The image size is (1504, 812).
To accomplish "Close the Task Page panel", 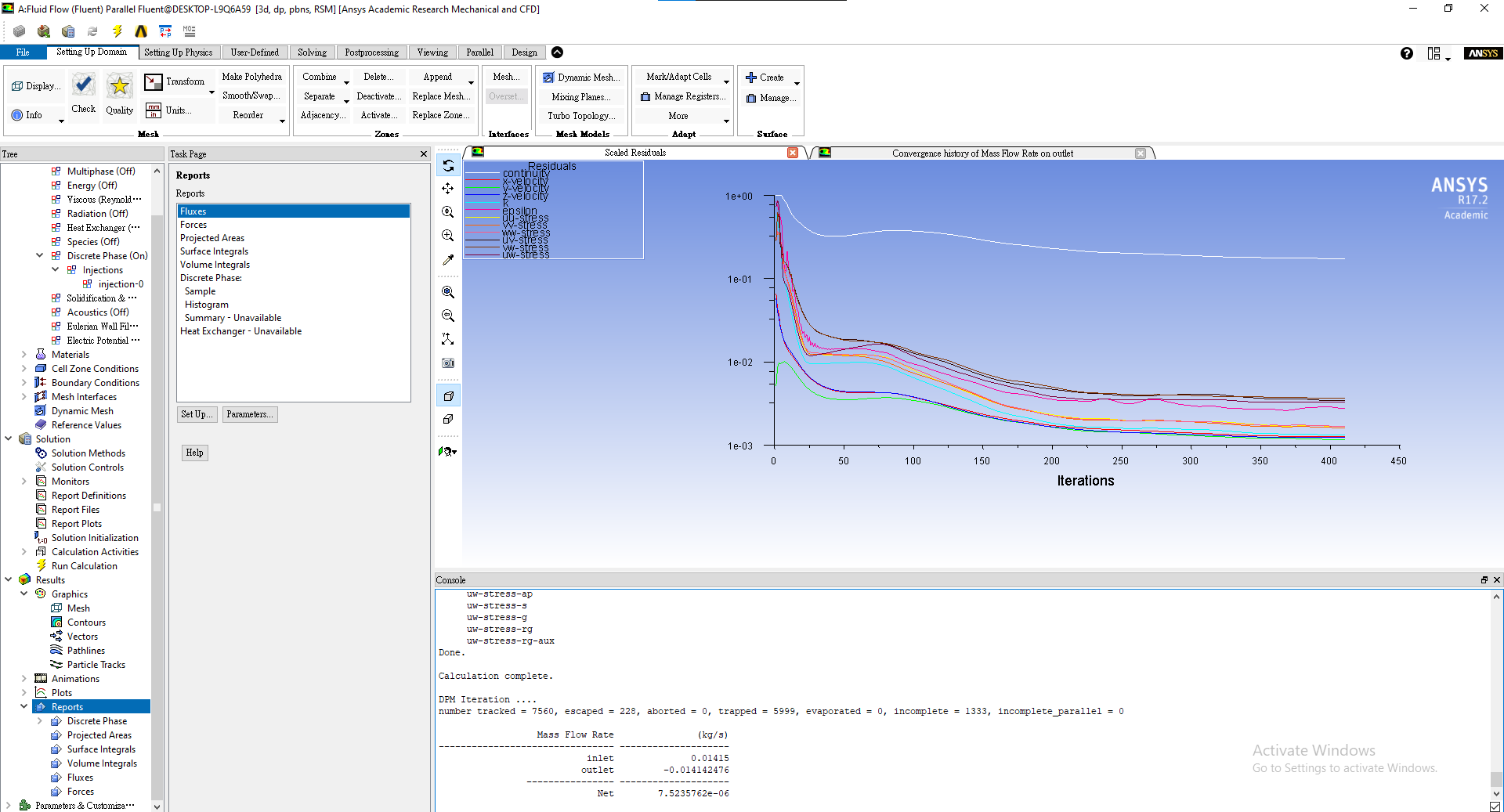I will click(424, 154).
